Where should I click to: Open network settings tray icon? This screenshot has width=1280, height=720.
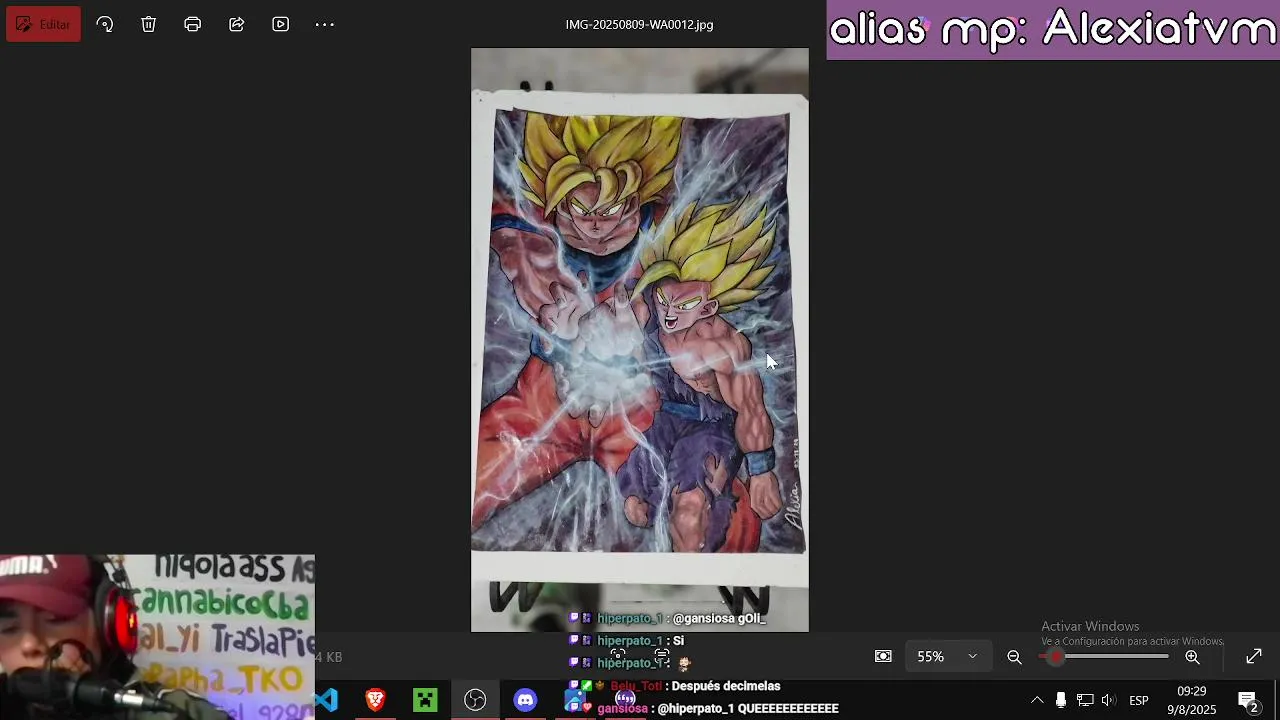1085,700
